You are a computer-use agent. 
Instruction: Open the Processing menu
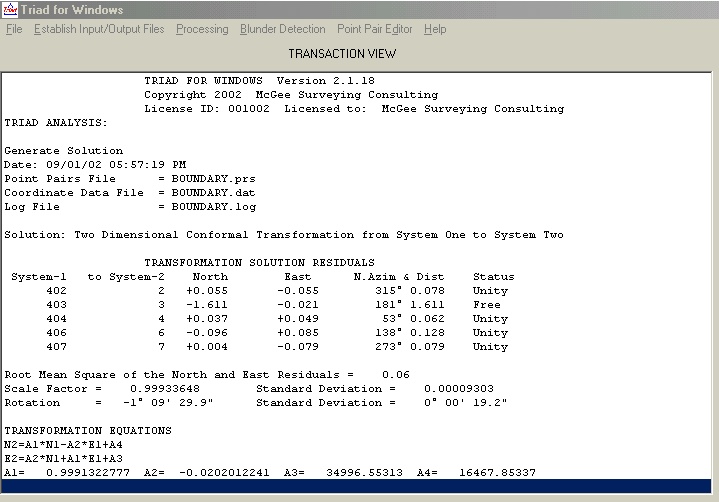pos(202,29)
